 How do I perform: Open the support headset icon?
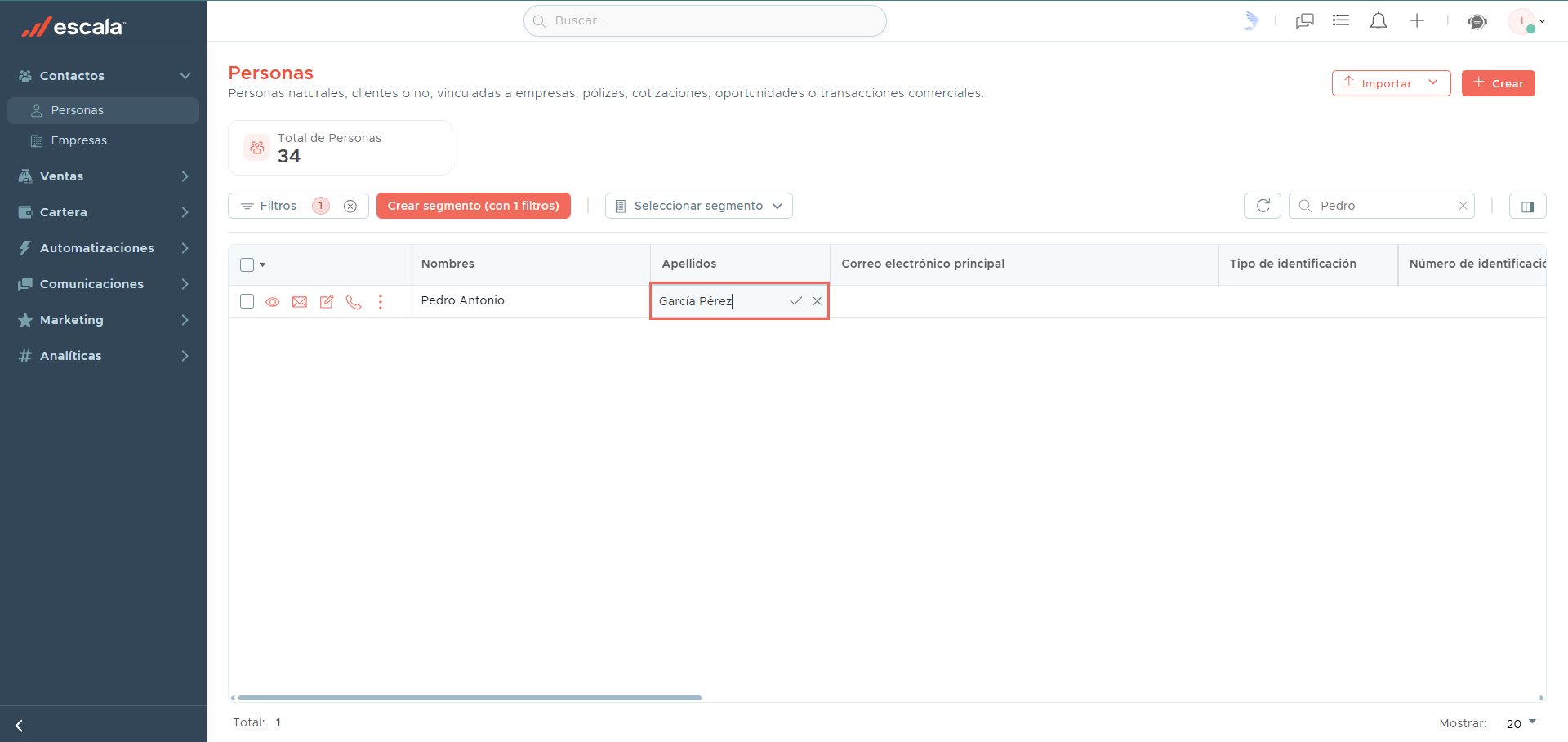point(1477,21)
